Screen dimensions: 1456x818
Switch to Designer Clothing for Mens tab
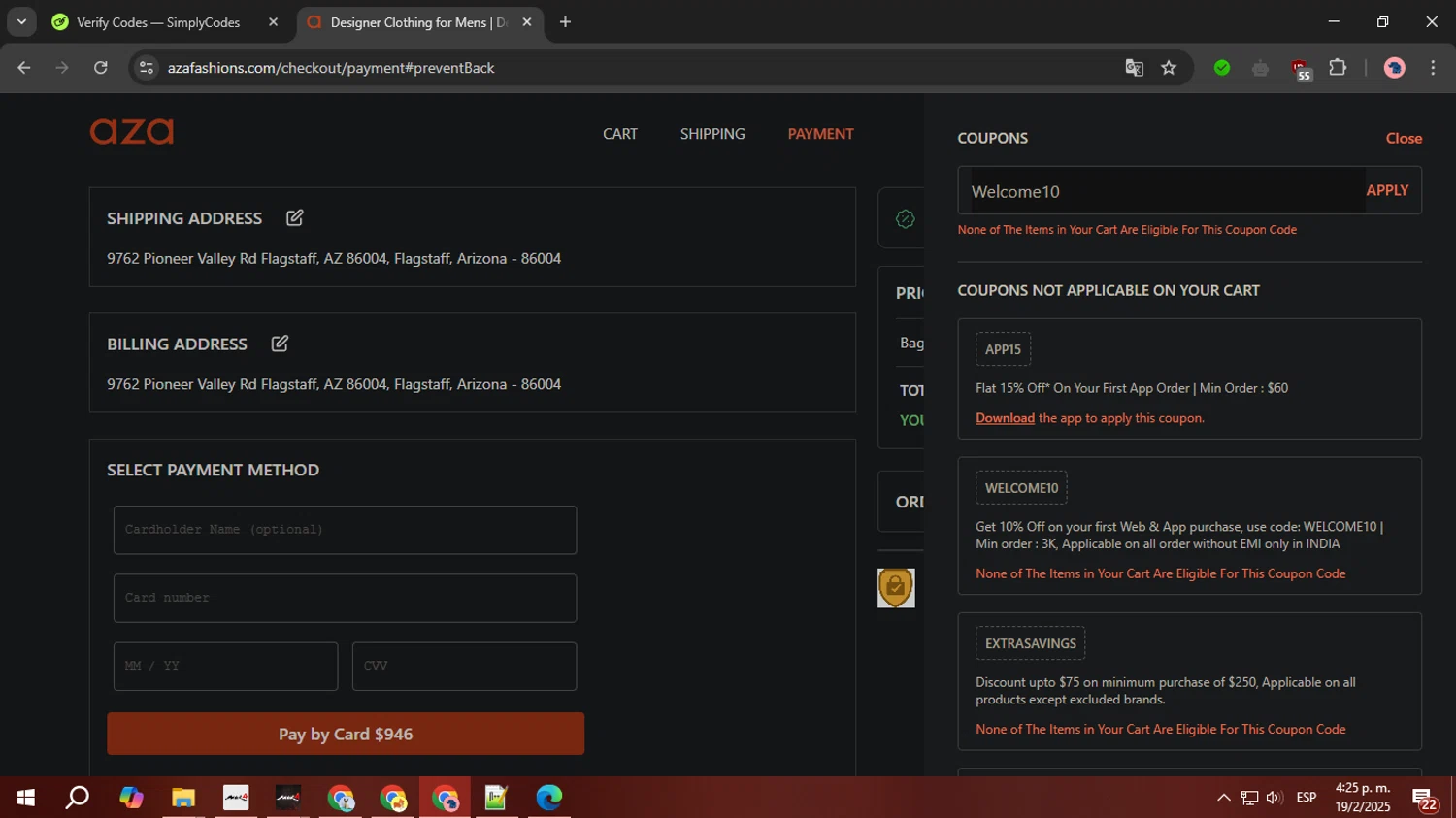(x=417, y=22)
